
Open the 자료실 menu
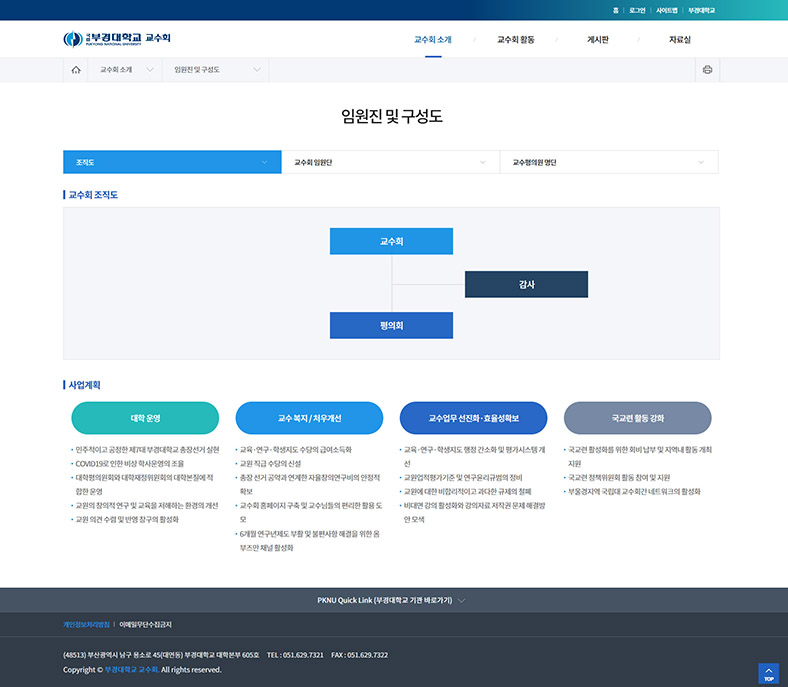pos(679,40)
